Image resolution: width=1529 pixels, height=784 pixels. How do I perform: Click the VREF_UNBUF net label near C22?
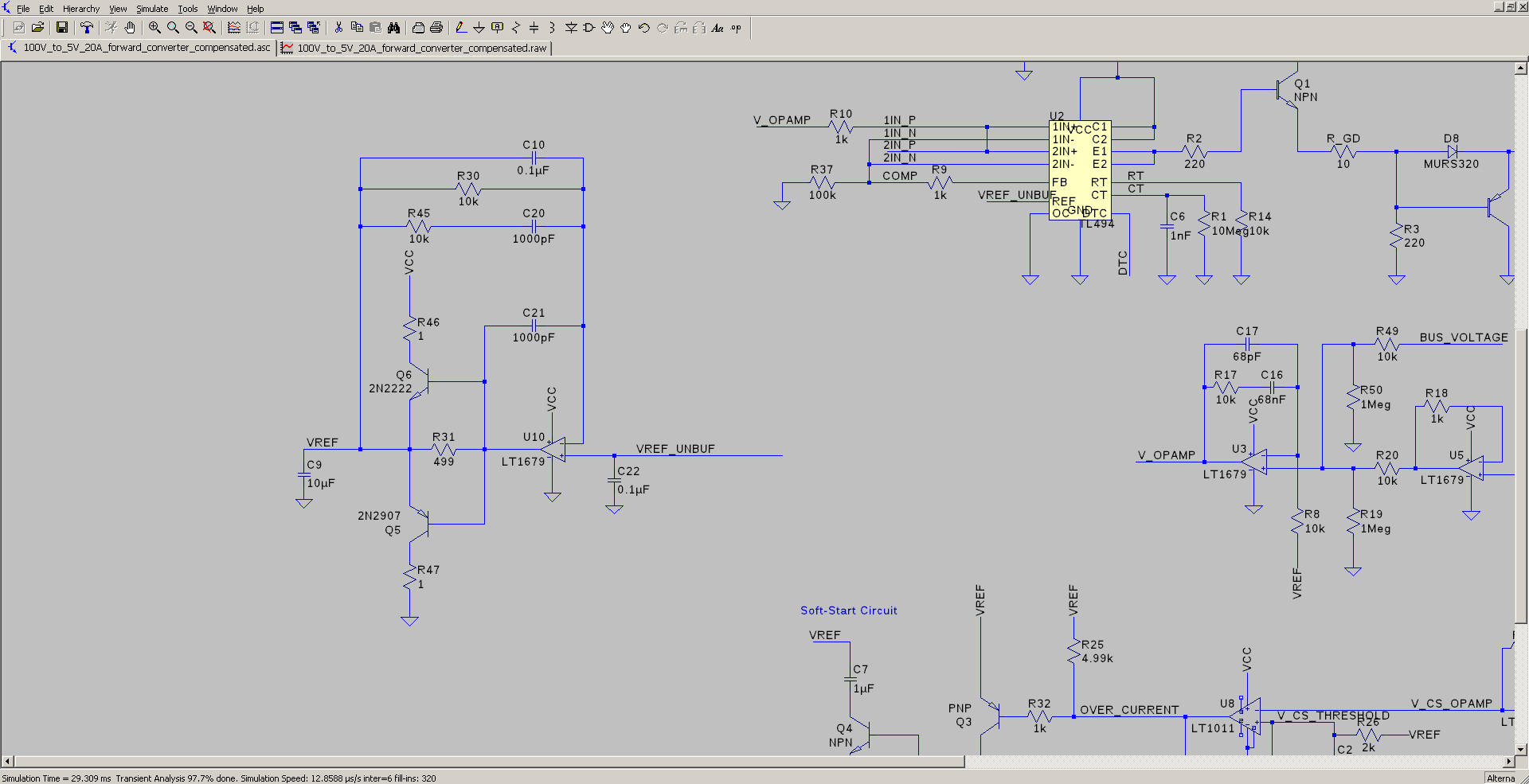[x=675, y=449]
